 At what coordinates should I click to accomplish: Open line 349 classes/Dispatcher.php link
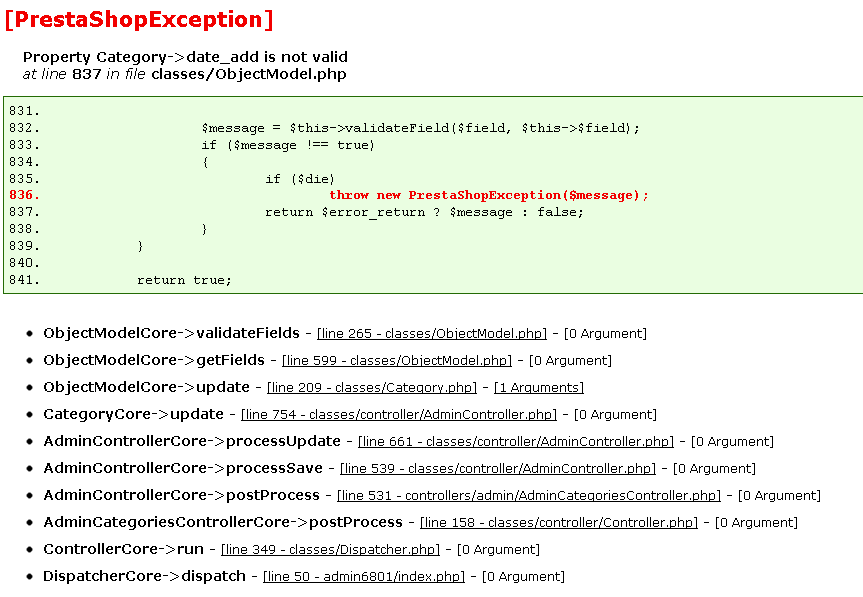pyautogui.click(x=330, y=549)
